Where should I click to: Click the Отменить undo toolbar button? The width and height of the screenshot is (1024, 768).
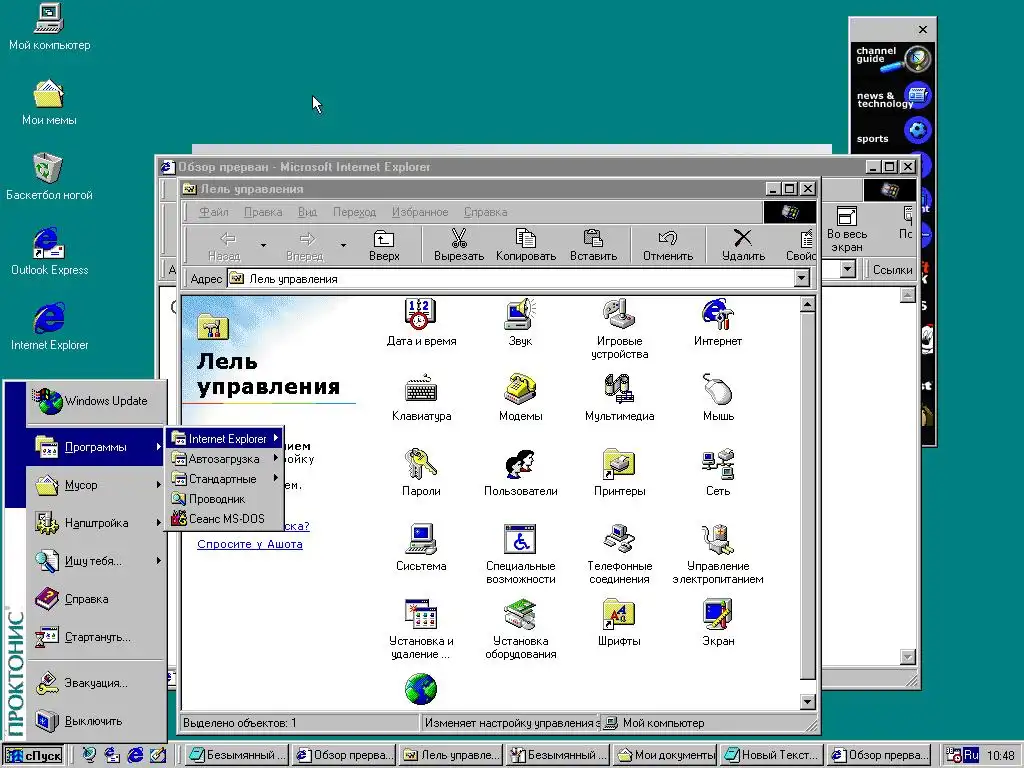667,245
